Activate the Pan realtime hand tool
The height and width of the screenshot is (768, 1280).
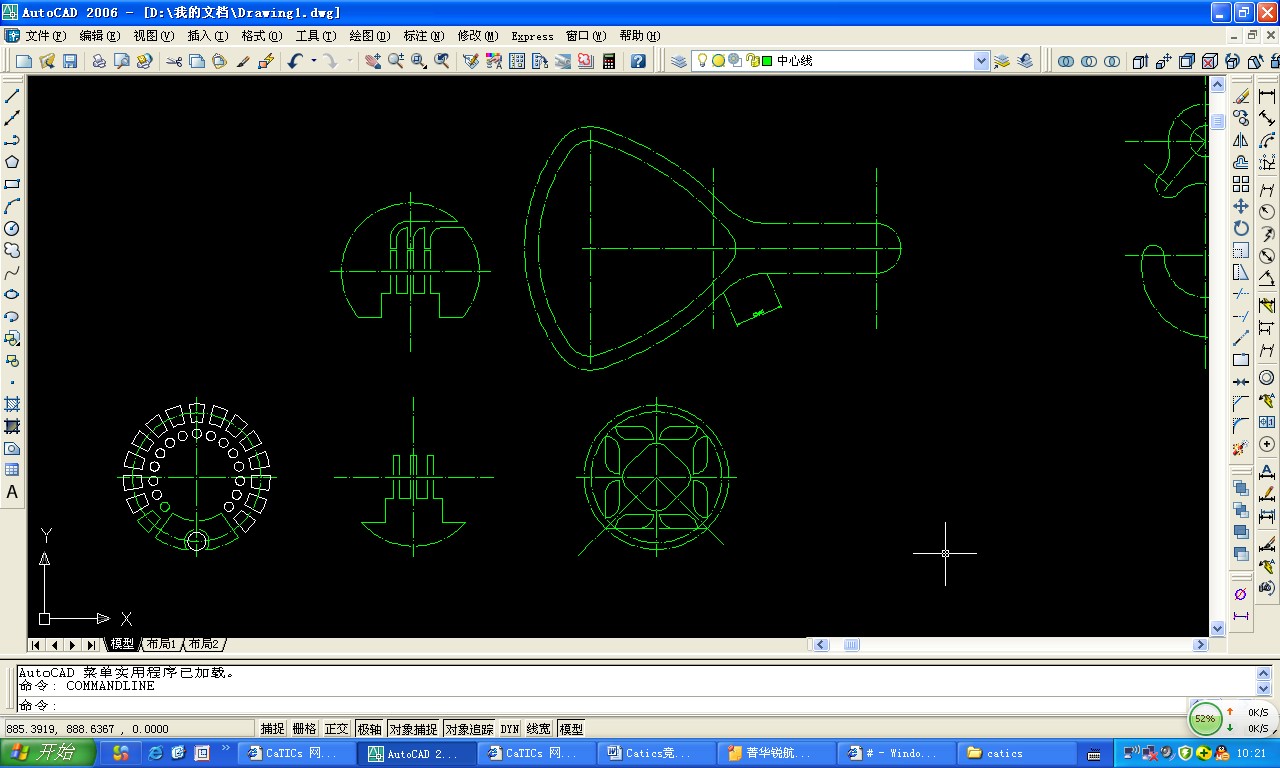click(373, 61)
